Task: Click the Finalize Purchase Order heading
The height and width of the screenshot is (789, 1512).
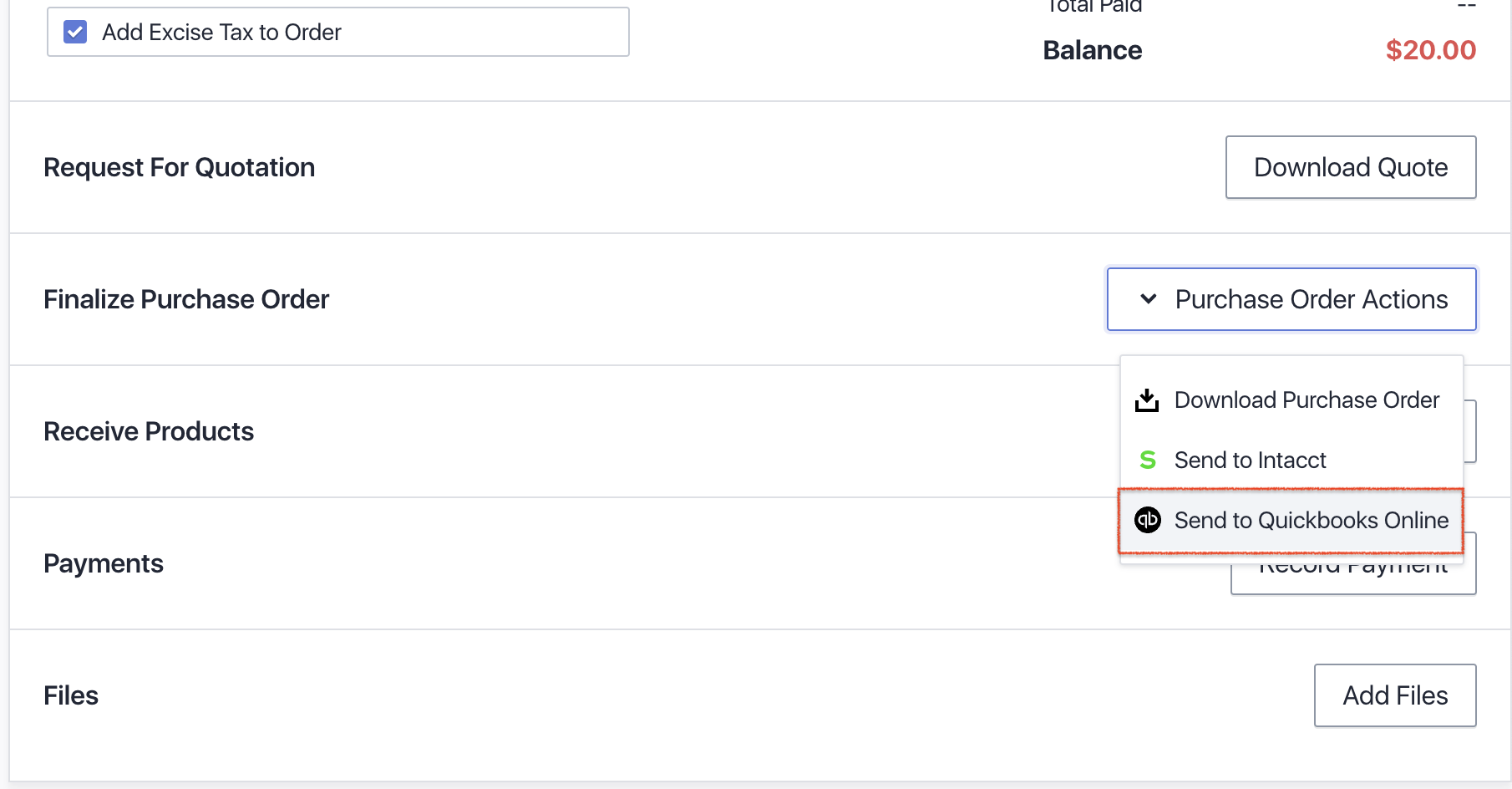Action: pyautogui.click(x=186, y=299)
